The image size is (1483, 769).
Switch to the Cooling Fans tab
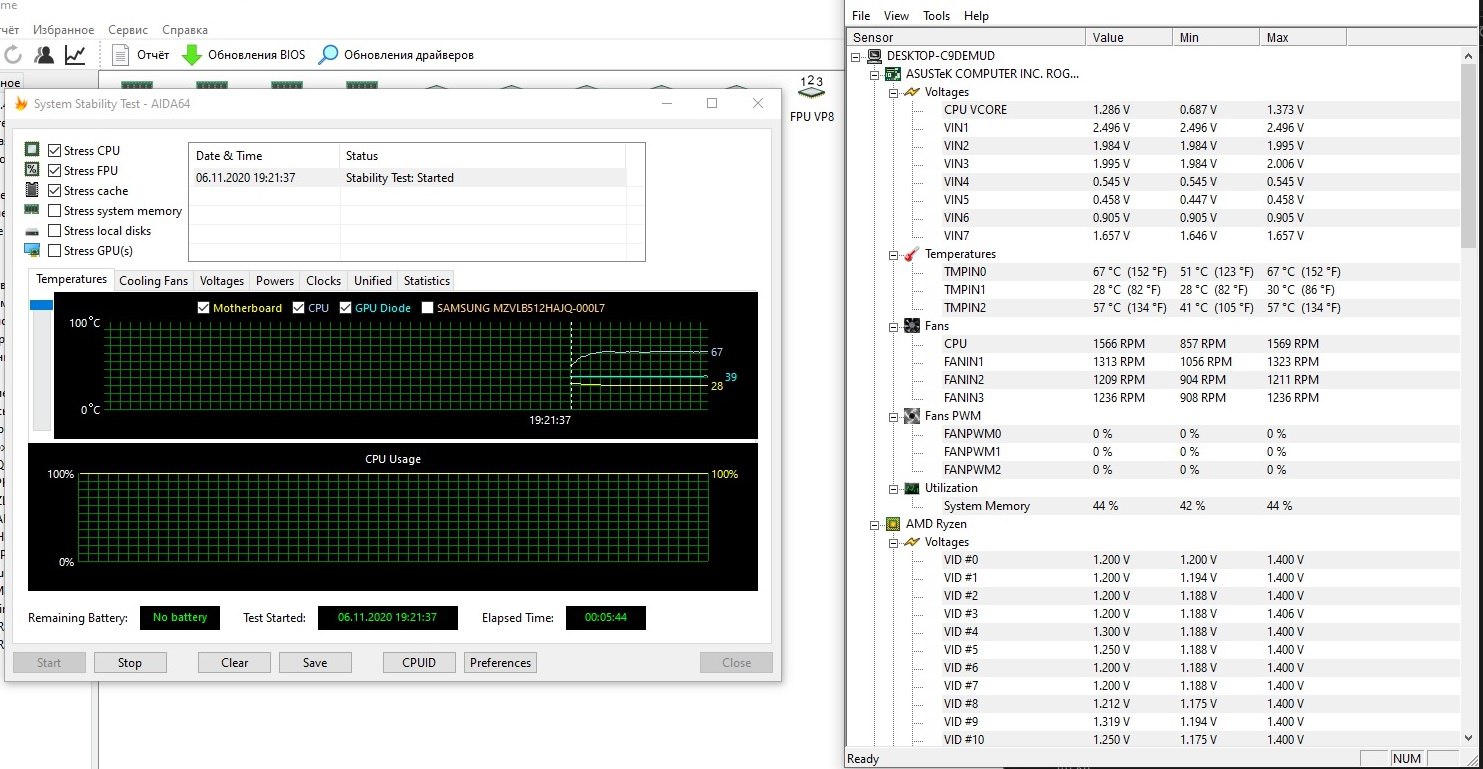[x=153, y=281]
